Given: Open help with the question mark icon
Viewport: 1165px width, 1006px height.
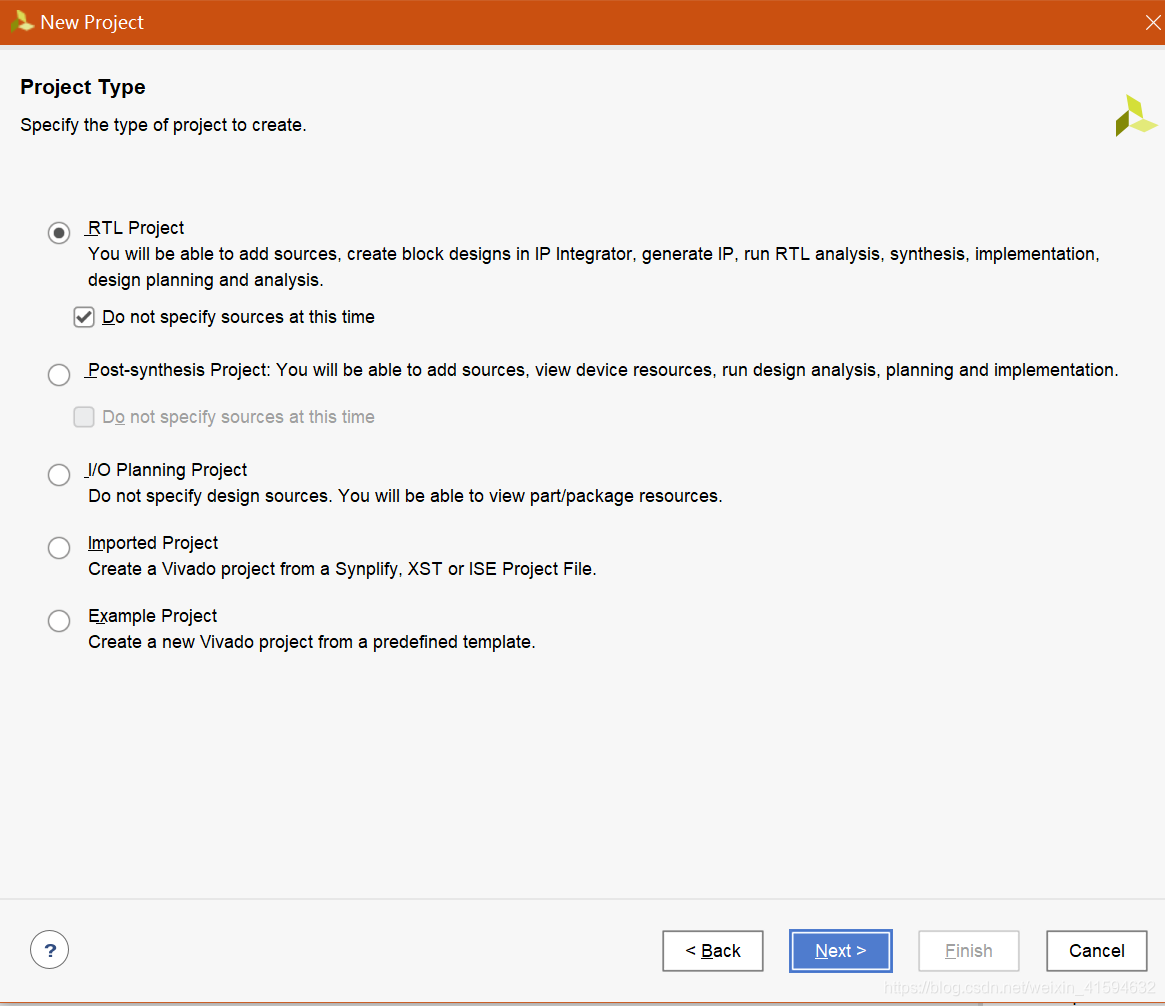Looking at the screenshot, I should (50, 950).
